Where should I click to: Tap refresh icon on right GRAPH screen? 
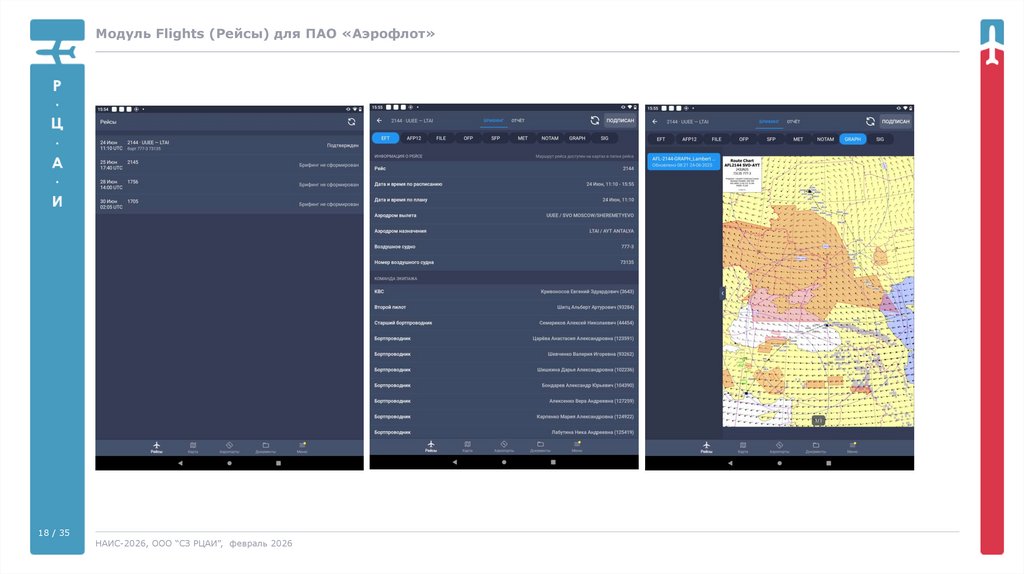870,121
